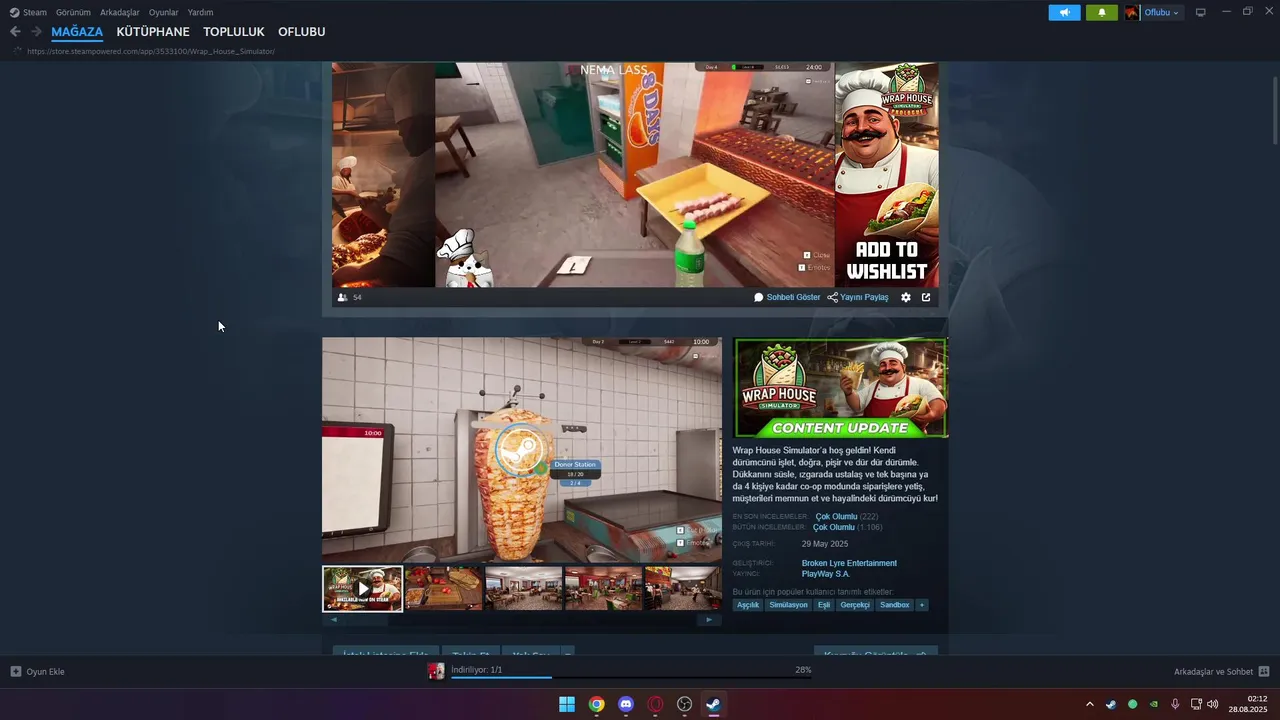1280x720 pixels.
Task: Go forward with the Steam forward arrow
Action: click(x=36, y=32)
